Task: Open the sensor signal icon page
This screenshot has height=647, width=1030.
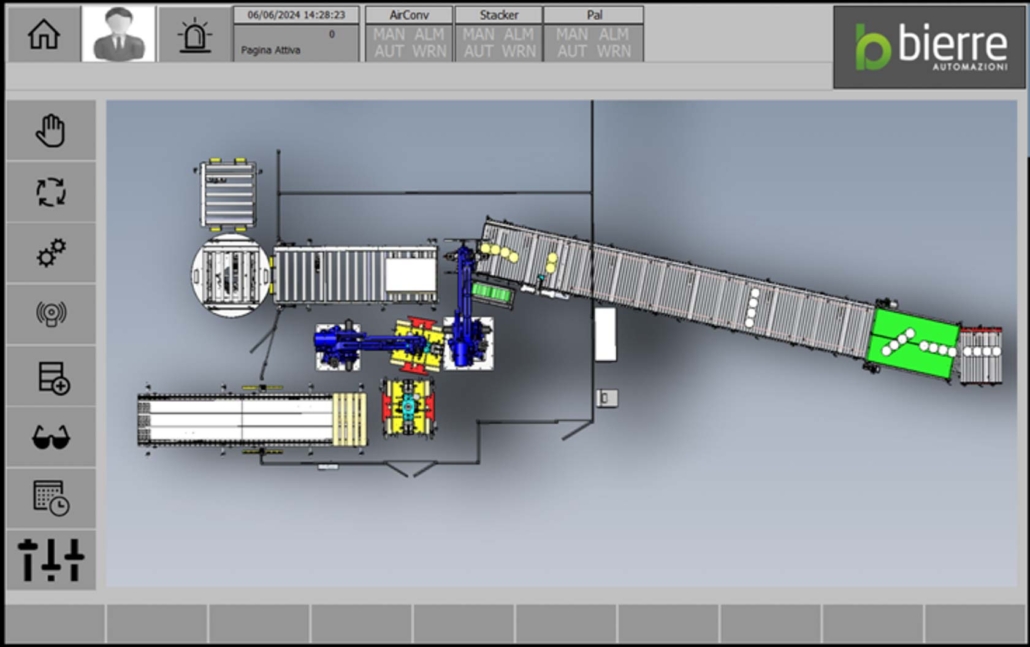Action: pos(51,314)
